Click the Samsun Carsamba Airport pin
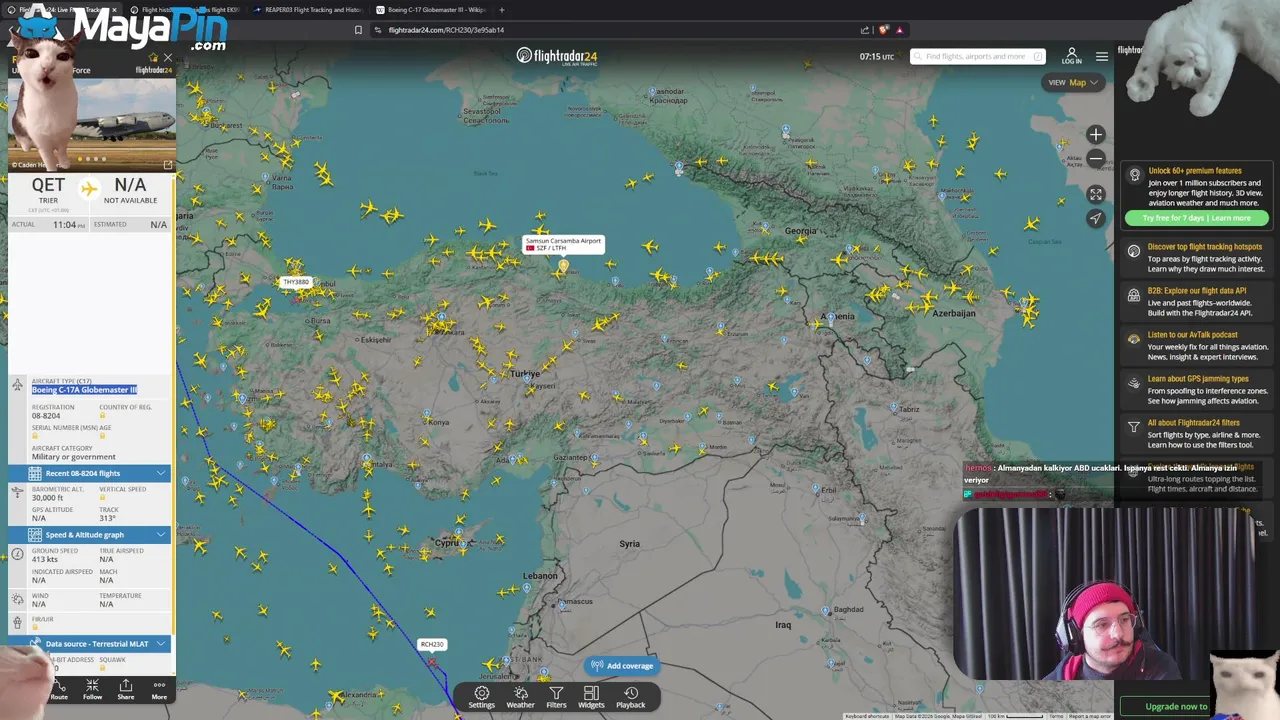Screen dimensions: 1280x720 pyautogui.click(x=563, y=267)
